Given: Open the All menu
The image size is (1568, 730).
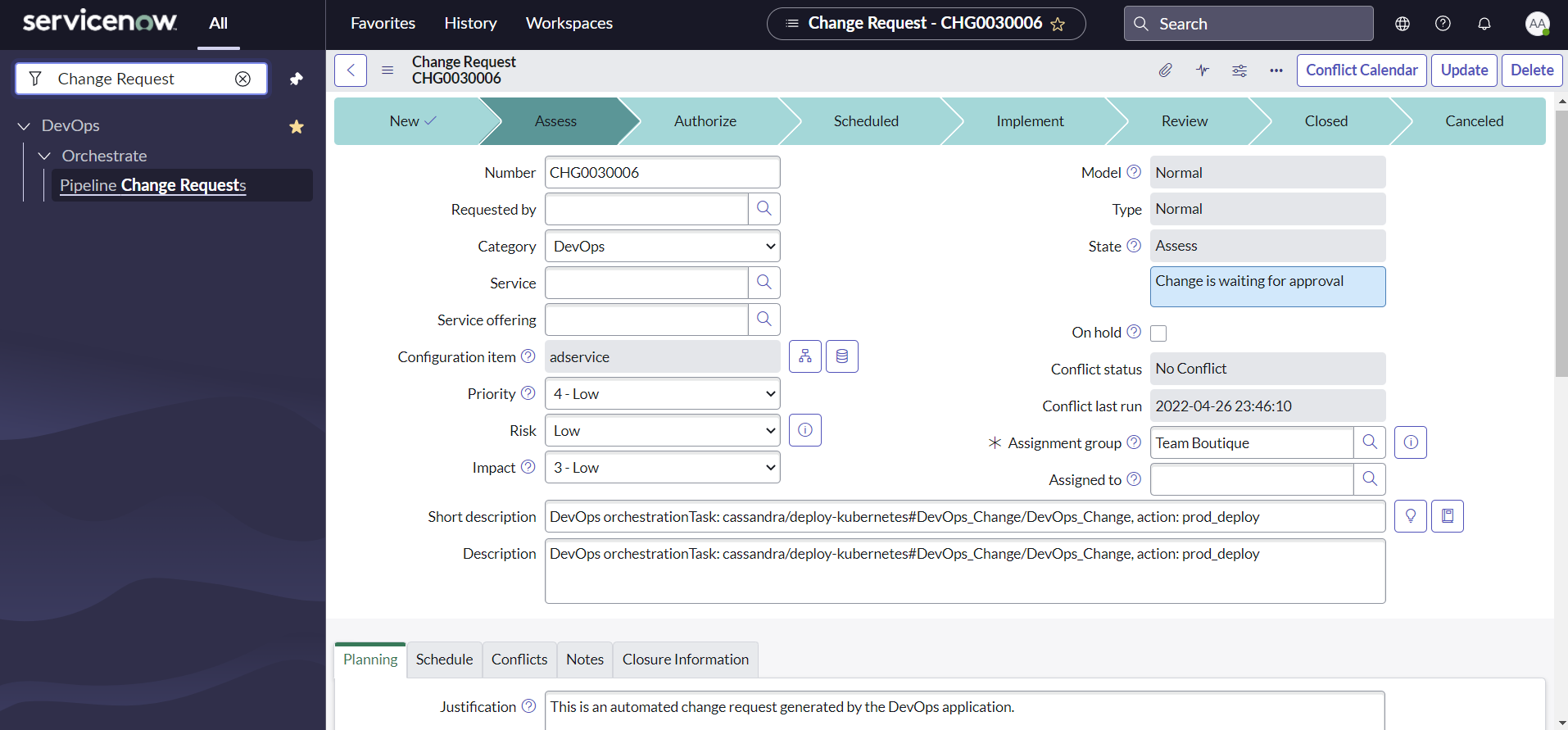Looking at the screenshot, I should tap(218, 24).
